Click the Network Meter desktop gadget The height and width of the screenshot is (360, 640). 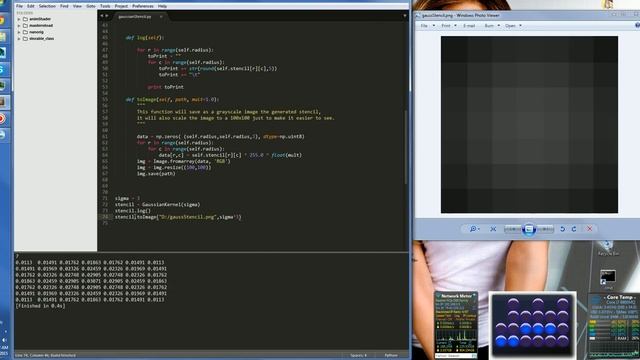(x=456, y=325)
